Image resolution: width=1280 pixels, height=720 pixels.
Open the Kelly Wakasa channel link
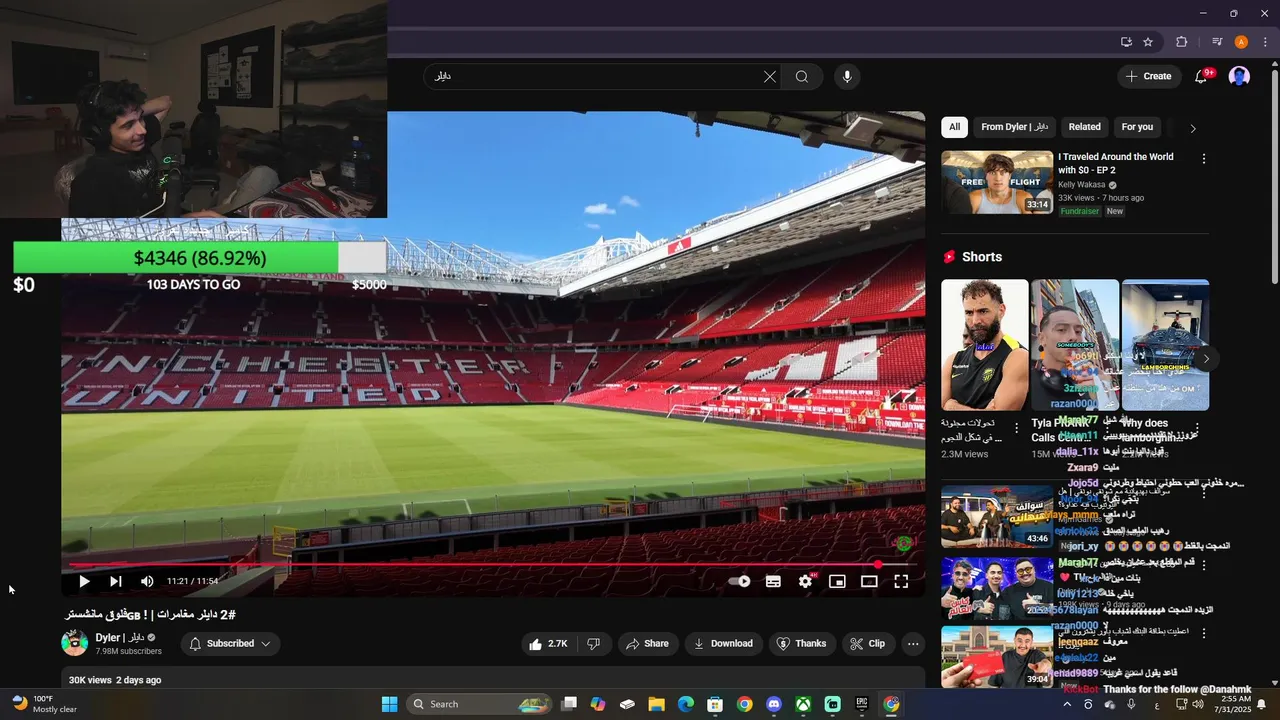[1081, 185]
